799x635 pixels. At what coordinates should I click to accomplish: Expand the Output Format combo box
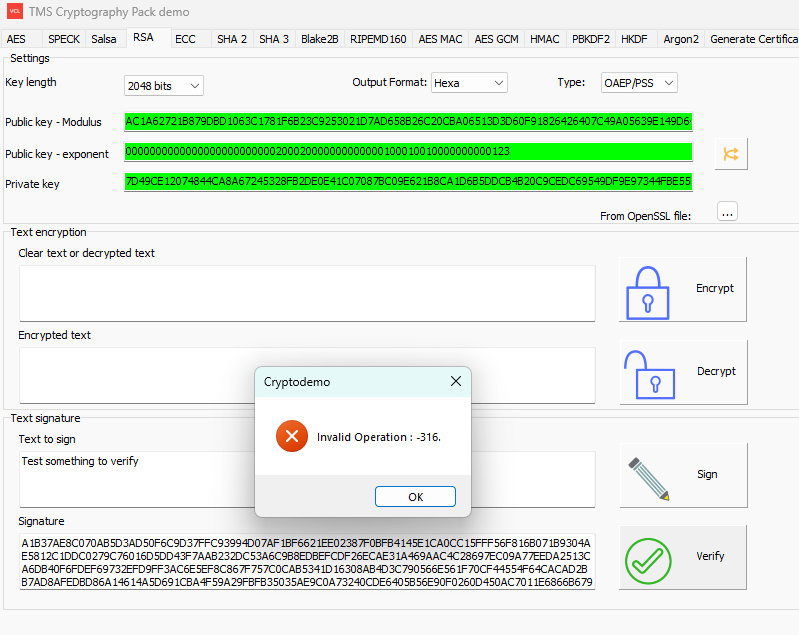pyautogui.click(x=469, y=83)
